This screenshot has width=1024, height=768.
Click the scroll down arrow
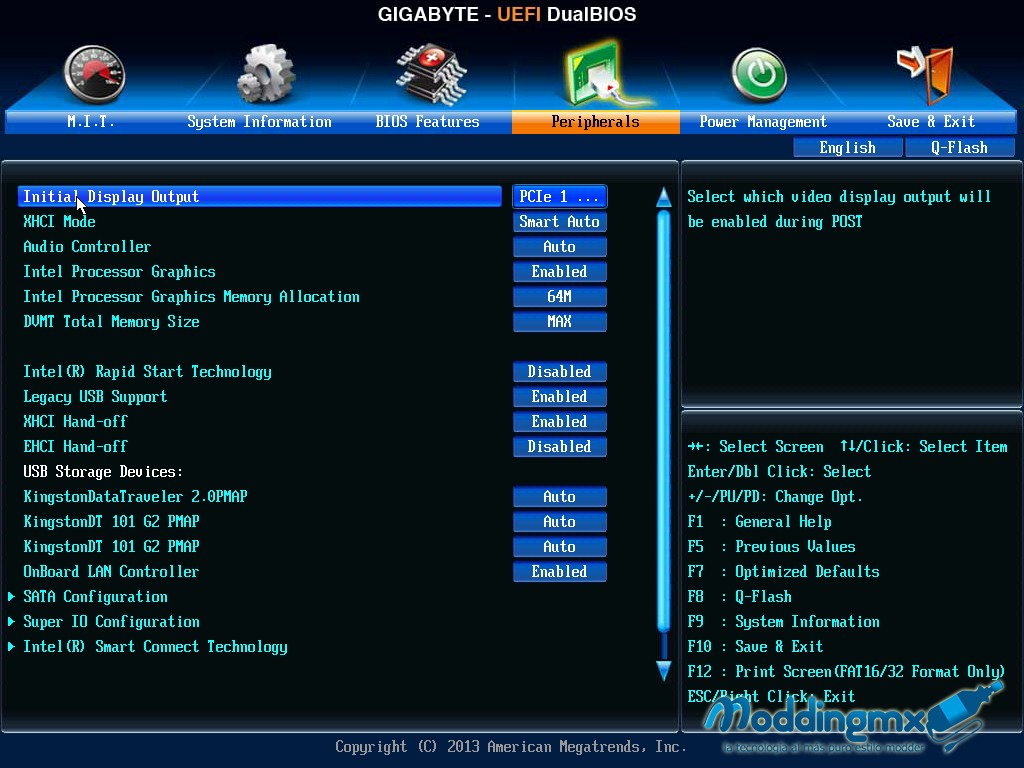[664, 671]
